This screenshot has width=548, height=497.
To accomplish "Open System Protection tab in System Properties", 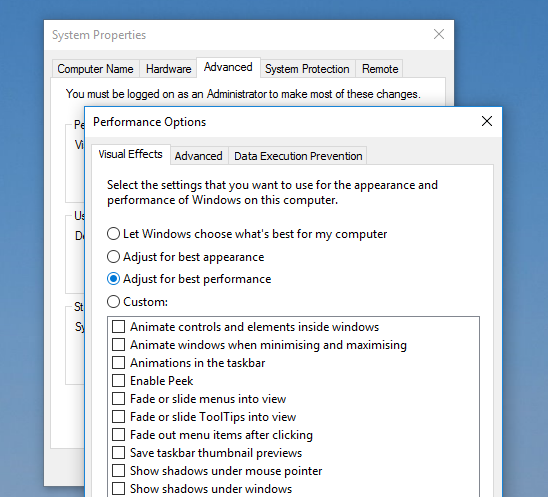I will tap(307, 69).
